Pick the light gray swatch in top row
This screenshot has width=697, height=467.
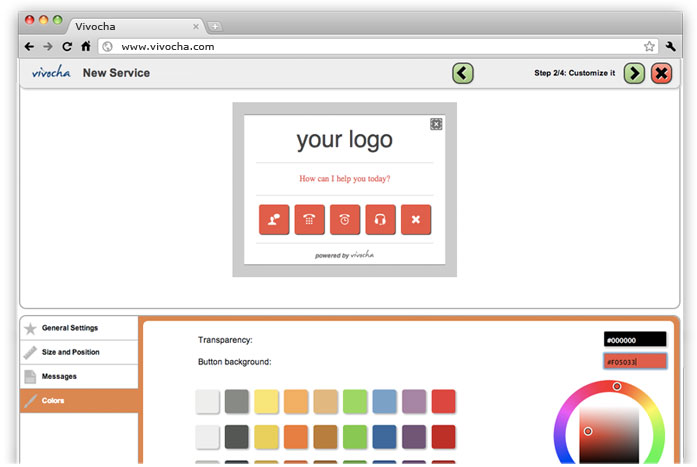[208, 401]
